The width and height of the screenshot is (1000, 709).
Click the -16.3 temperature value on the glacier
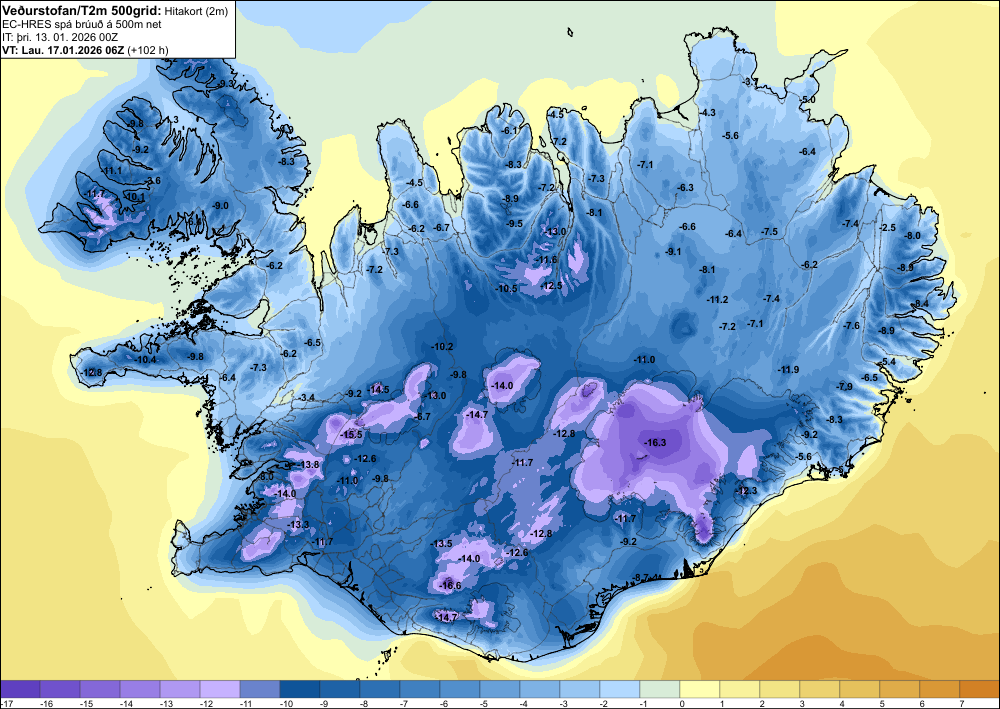[655, 442]
